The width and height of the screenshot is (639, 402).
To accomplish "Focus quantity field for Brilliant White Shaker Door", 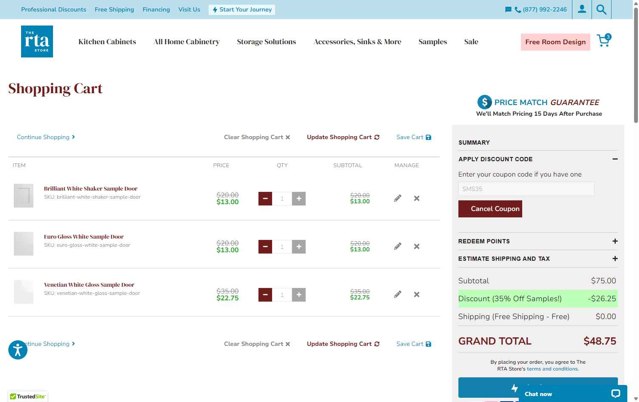I will pos(282,199).
